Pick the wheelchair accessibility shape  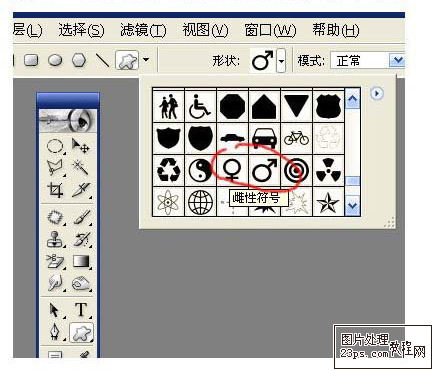pyautogui.click(x=200, y=106)
